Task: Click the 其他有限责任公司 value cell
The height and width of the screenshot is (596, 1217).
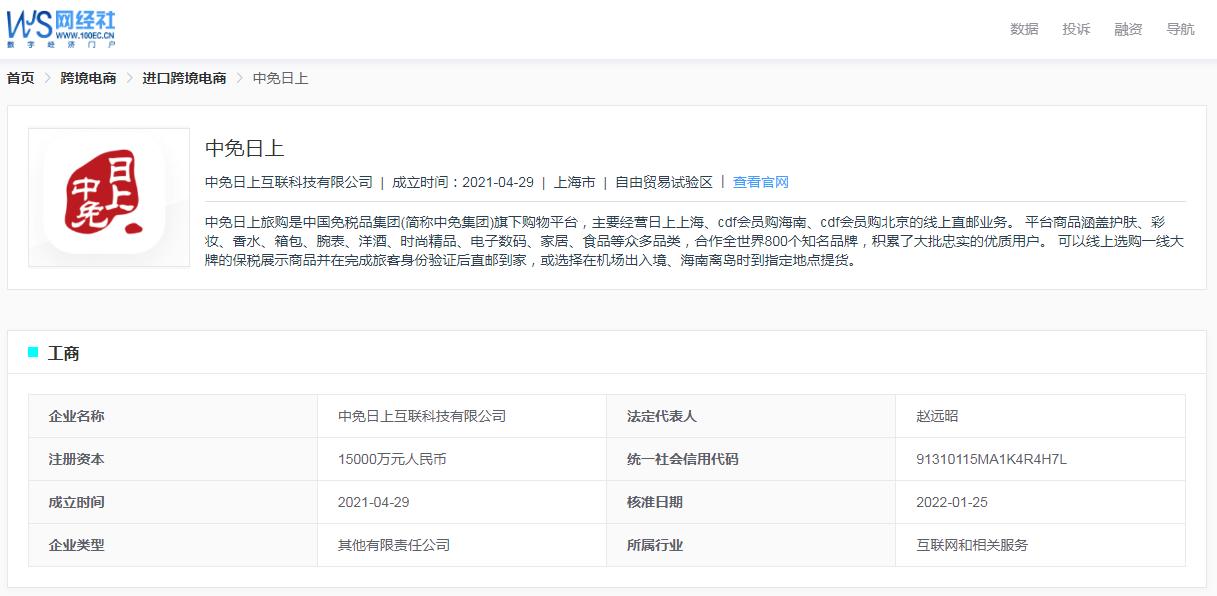Action: tap(462, 545)
